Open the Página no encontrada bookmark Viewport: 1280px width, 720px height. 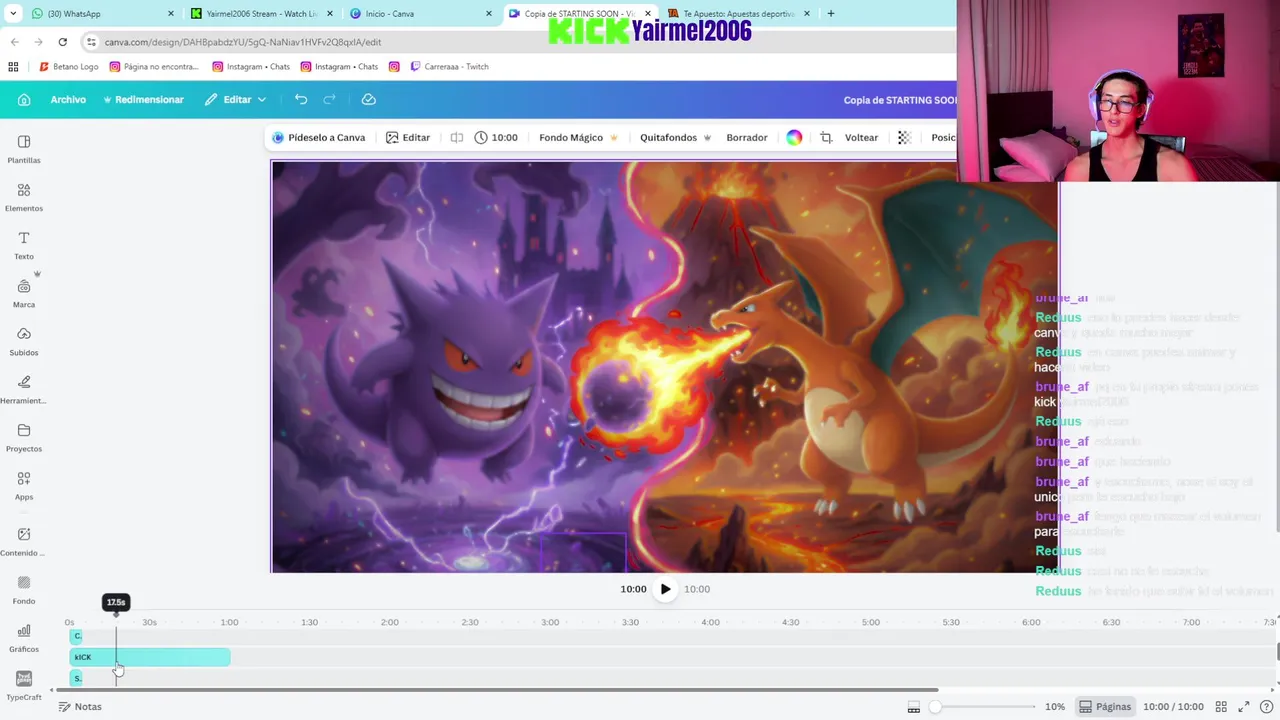click(154, 67)
